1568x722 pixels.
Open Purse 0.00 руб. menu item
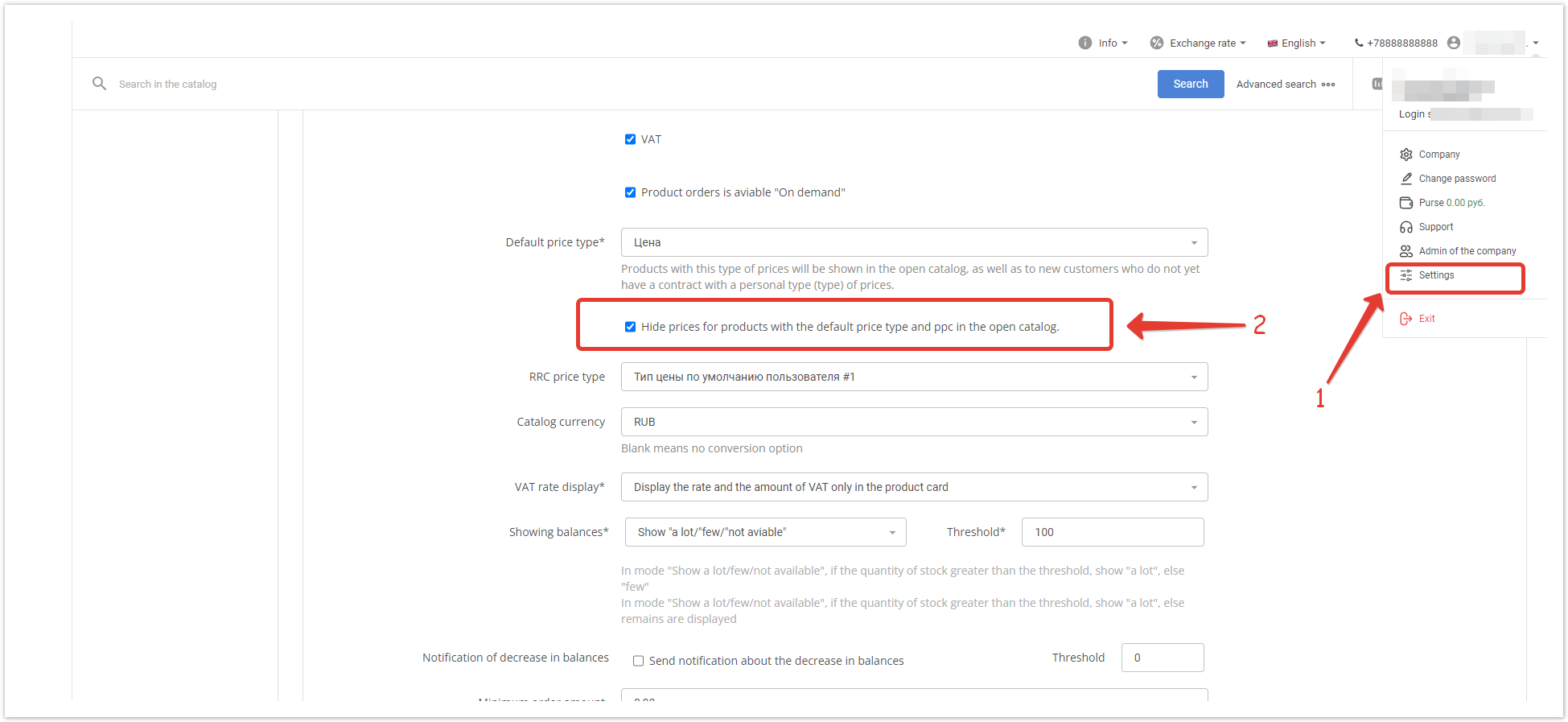(1451, 203)
